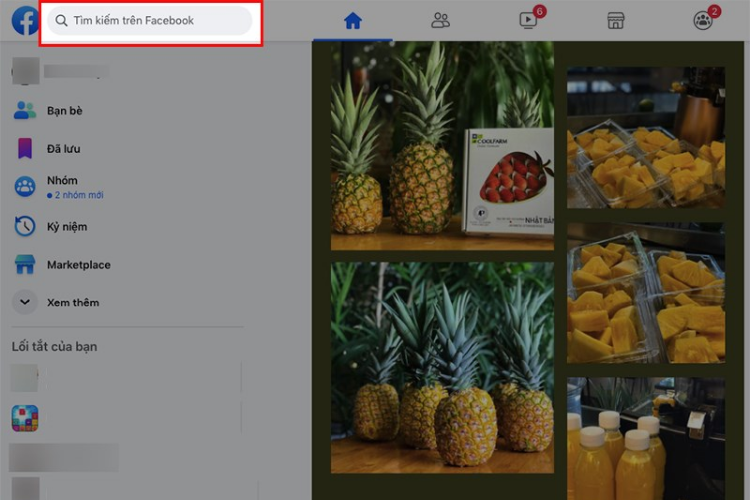Open the colorful block game shortcut icon
The height and width of the screenshot is (500, 750).
[25, 418]
